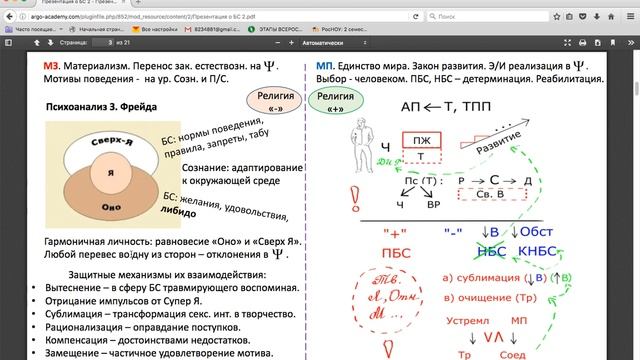Click the 'Сверх-Я' label in diagram
640x360 pixels.
tap(112, 142)
